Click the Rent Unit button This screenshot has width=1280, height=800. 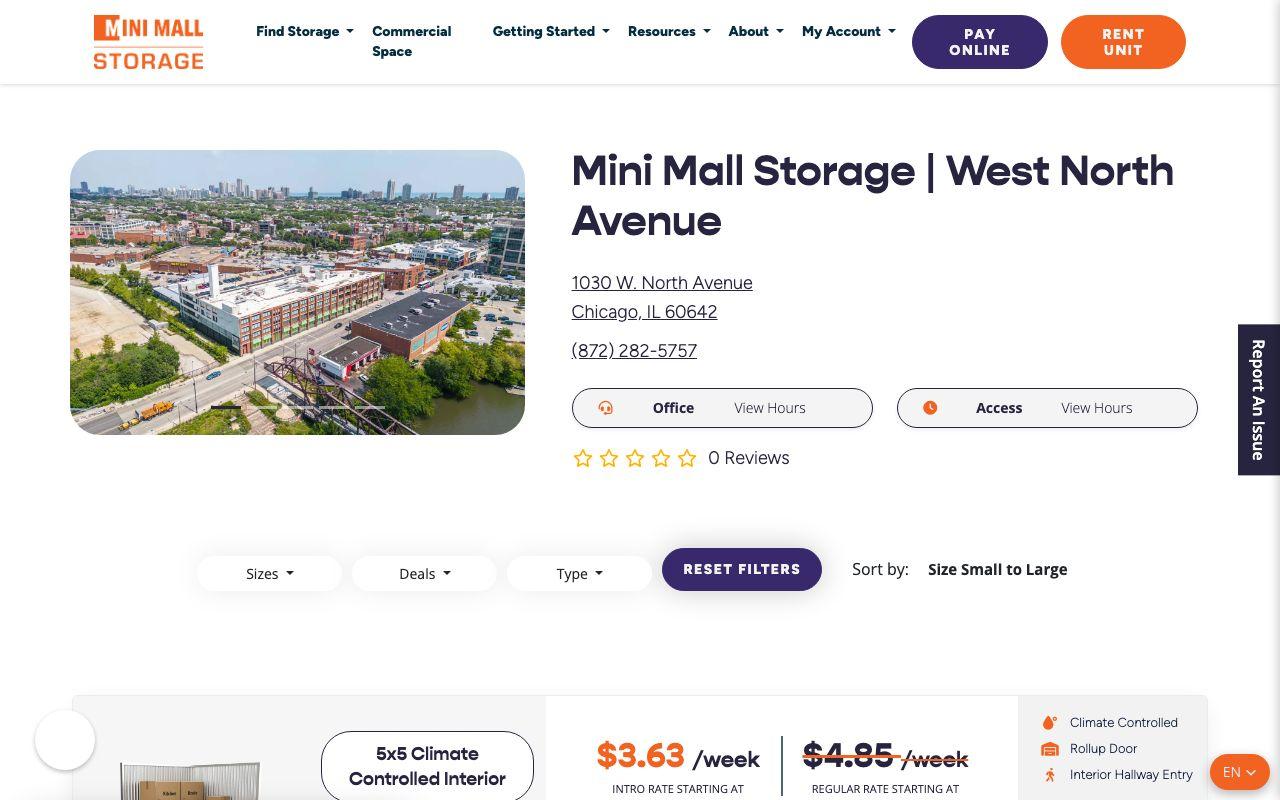1123,42
